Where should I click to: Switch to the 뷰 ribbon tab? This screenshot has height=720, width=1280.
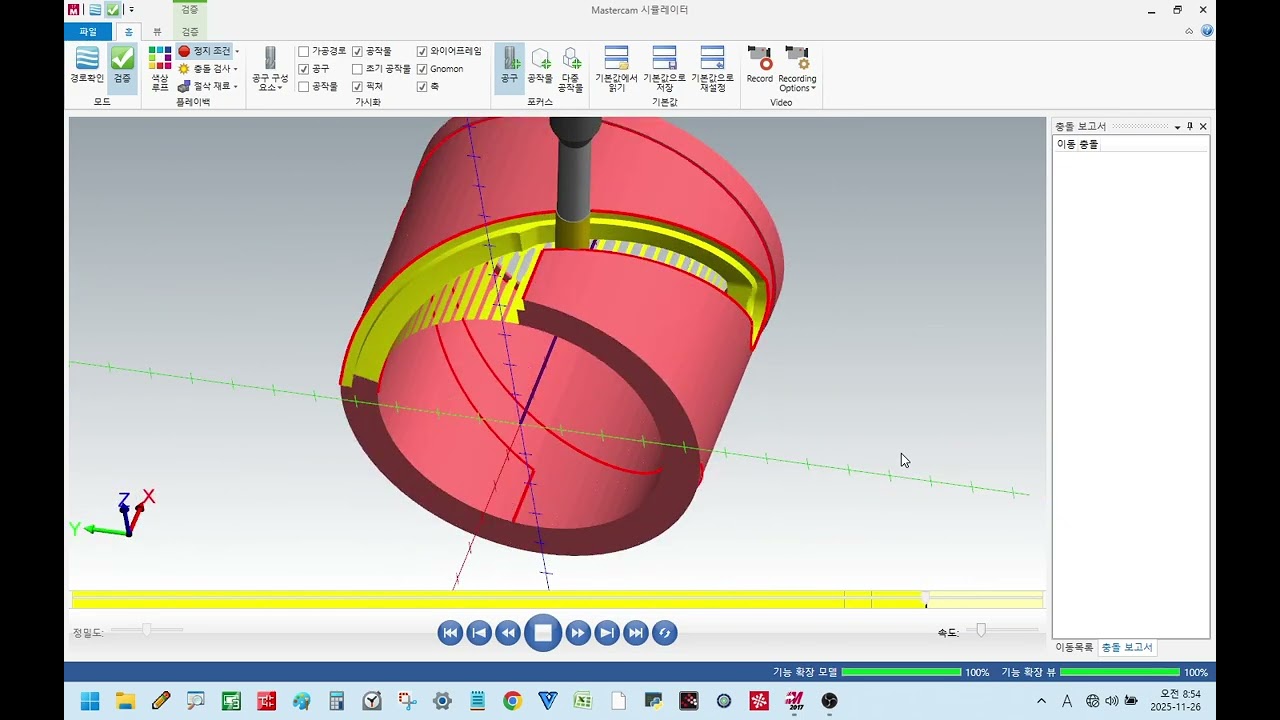click(x=157, y=32)
